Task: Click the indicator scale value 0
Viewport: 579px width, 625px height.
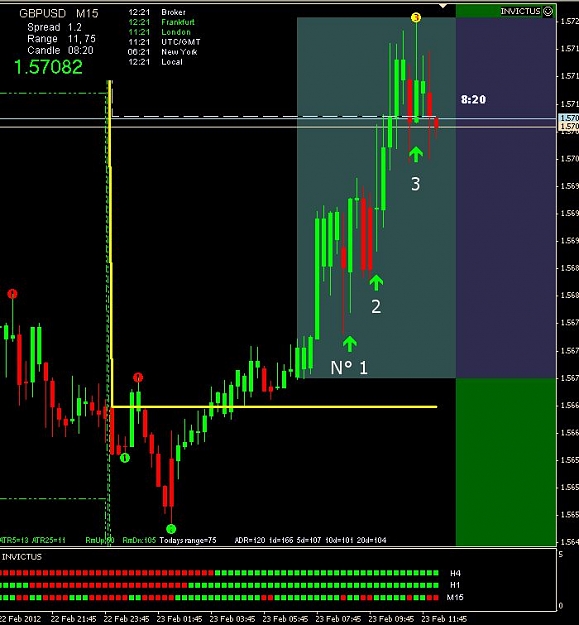Action: [561, 606]
